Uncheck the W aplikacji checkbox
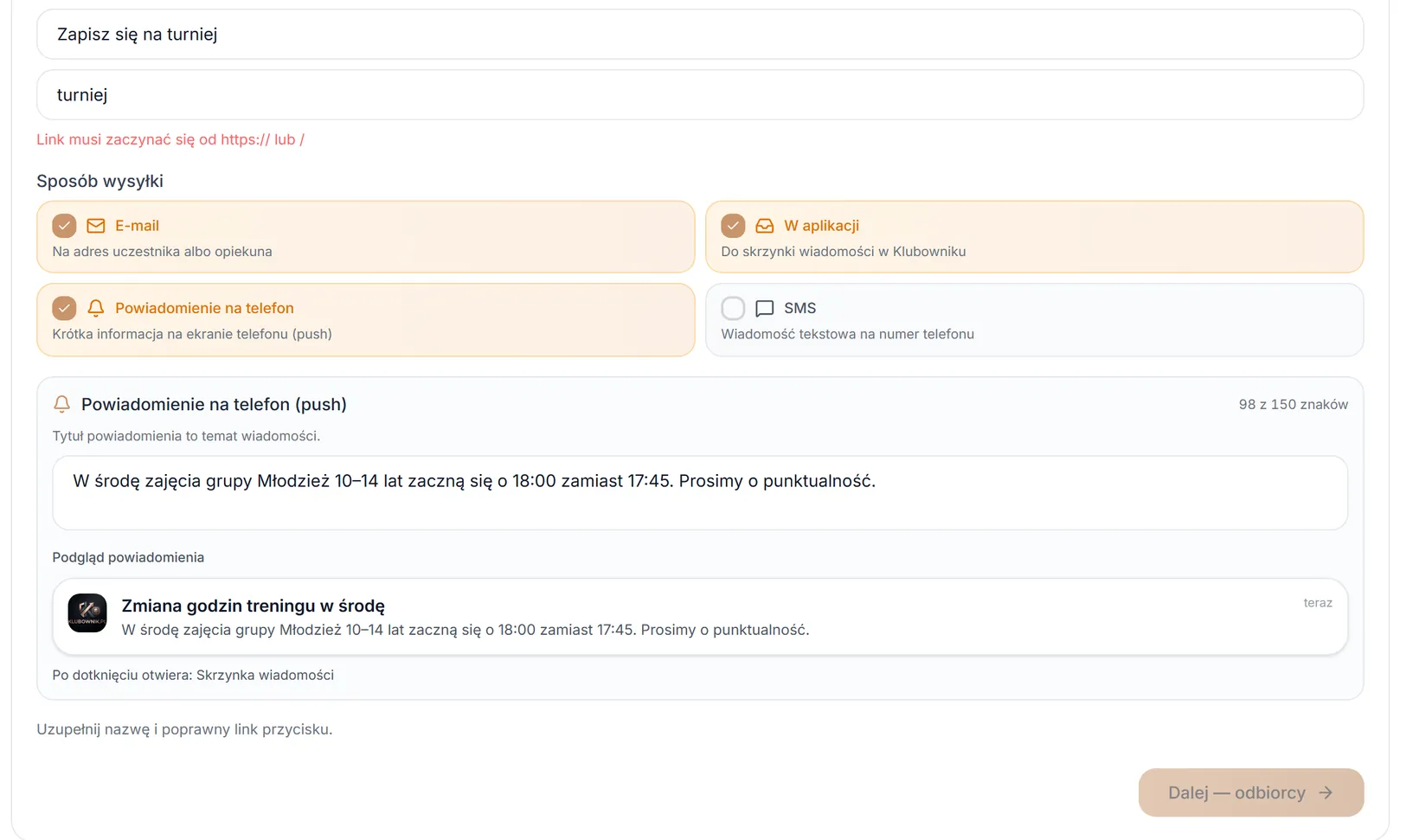Viewport: 1419px width, 840px height. pos(733,226)
